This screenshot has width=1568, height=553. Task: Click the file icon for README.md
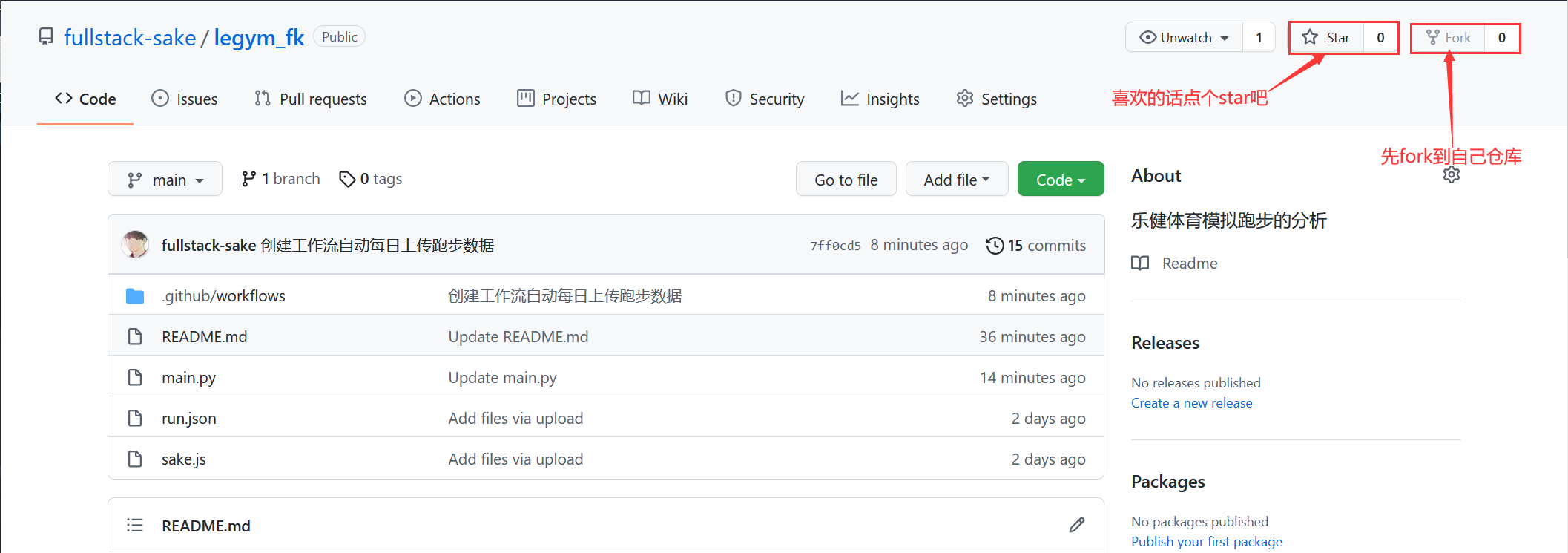(135, 337)
